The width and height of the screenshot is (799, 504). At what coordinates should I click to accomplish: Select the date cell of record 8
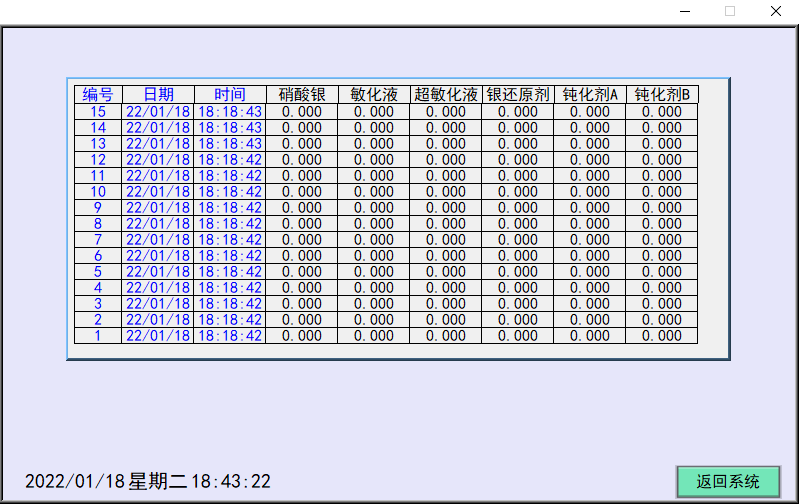coord(158,224)
